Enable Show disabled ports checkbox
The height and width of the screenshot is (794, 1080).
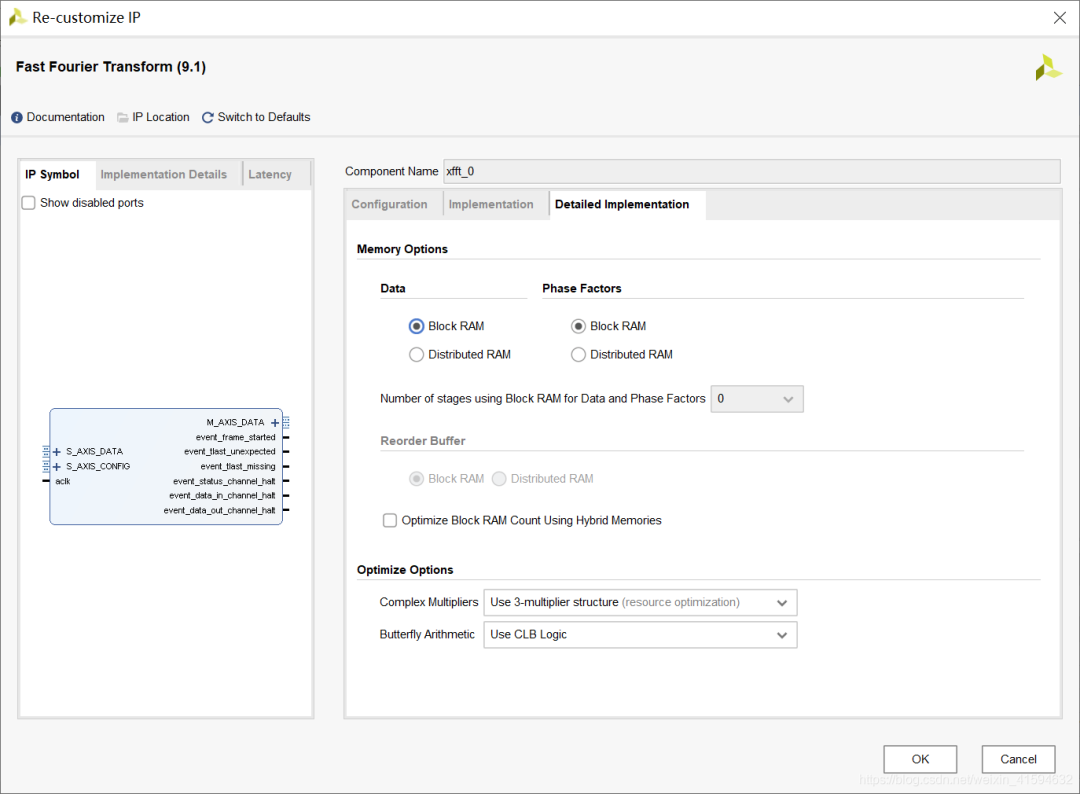point(29,203)
